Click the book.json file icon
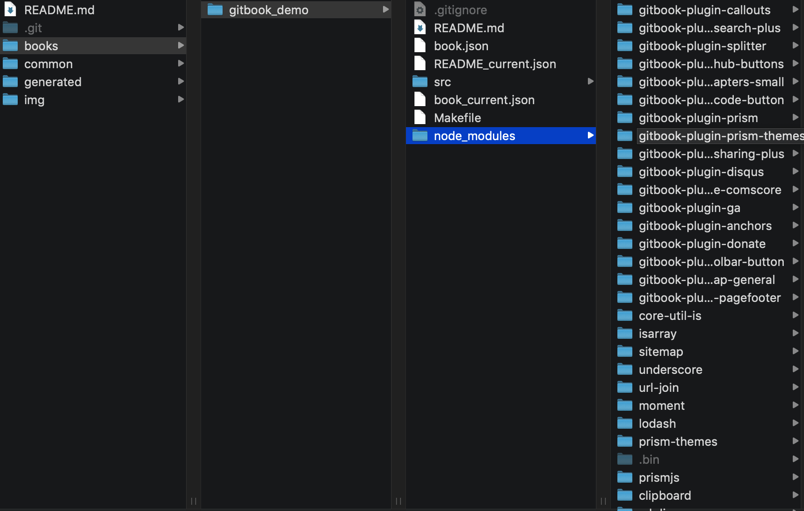The image size is (804, 511). pos(420,46)
